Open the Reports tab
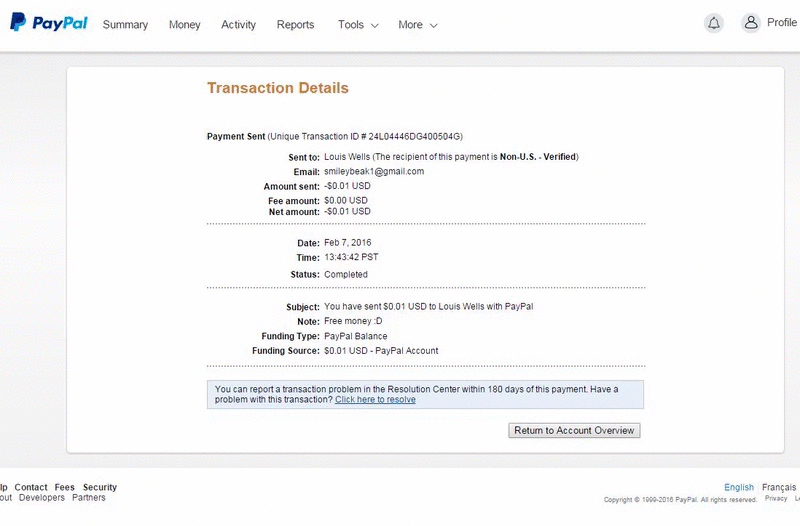Screen dimensions: 800x526 point(295,24)
